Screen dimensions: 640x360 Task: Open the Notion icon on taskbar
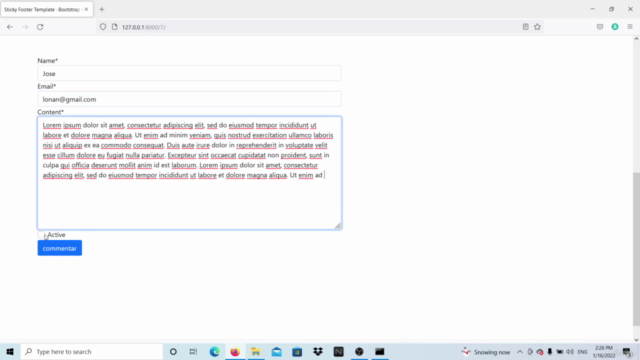(x=338, y=351)
